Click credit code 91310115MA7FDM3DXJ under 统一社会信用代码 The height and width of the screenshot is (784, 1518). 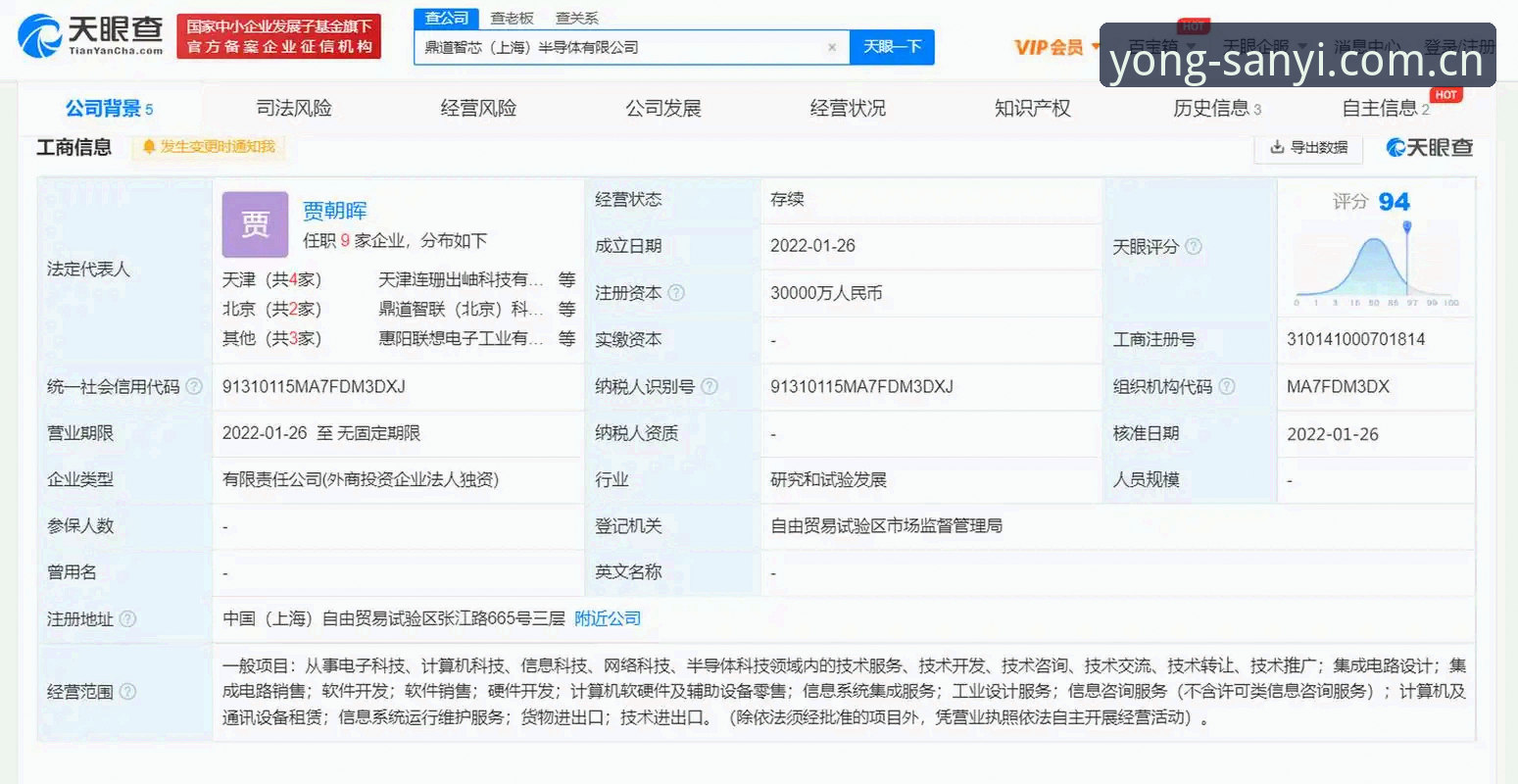point(314,386)
